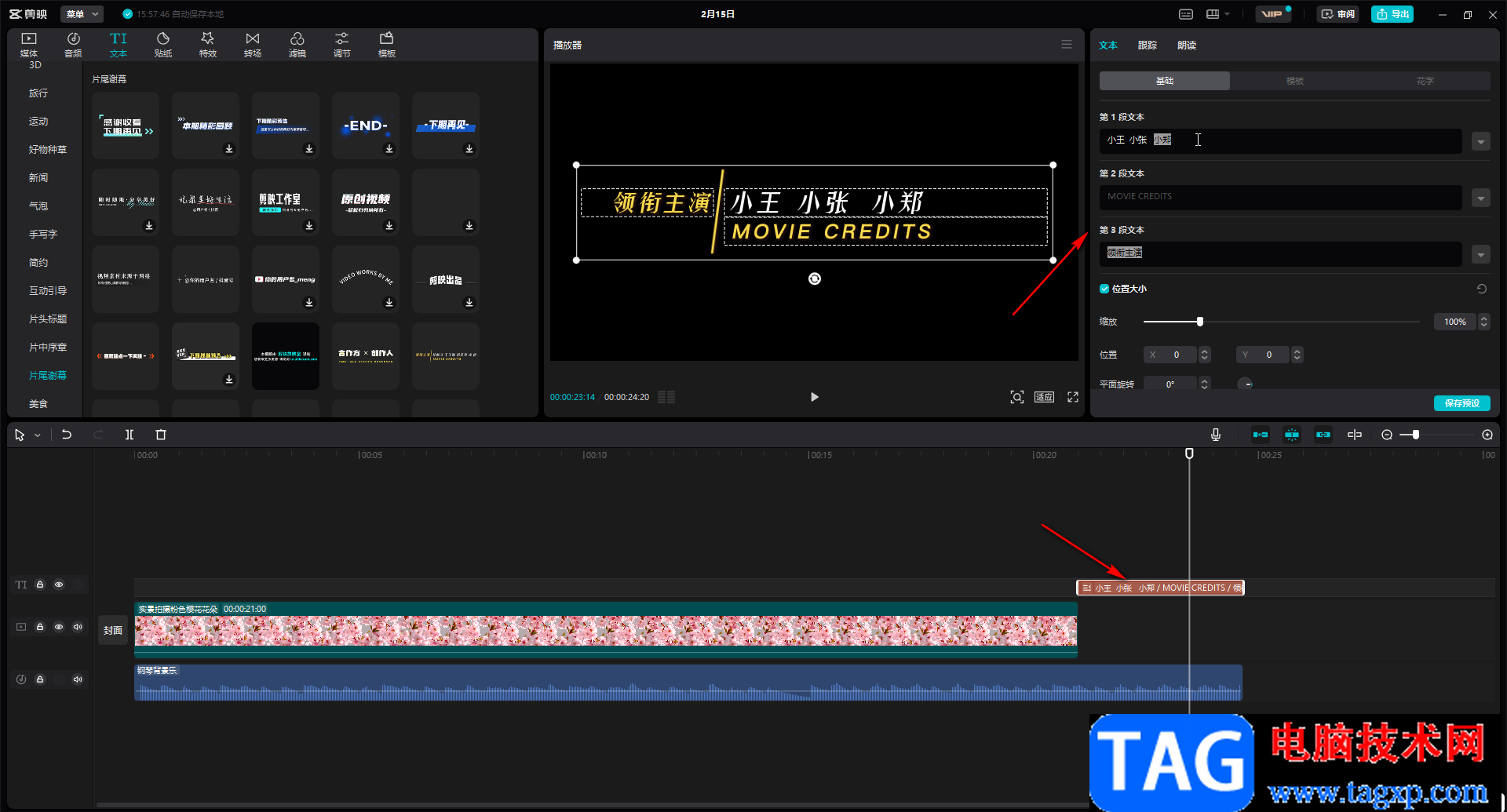Open the 媒体 (Media) panel icon

click(x=29, y=45)
